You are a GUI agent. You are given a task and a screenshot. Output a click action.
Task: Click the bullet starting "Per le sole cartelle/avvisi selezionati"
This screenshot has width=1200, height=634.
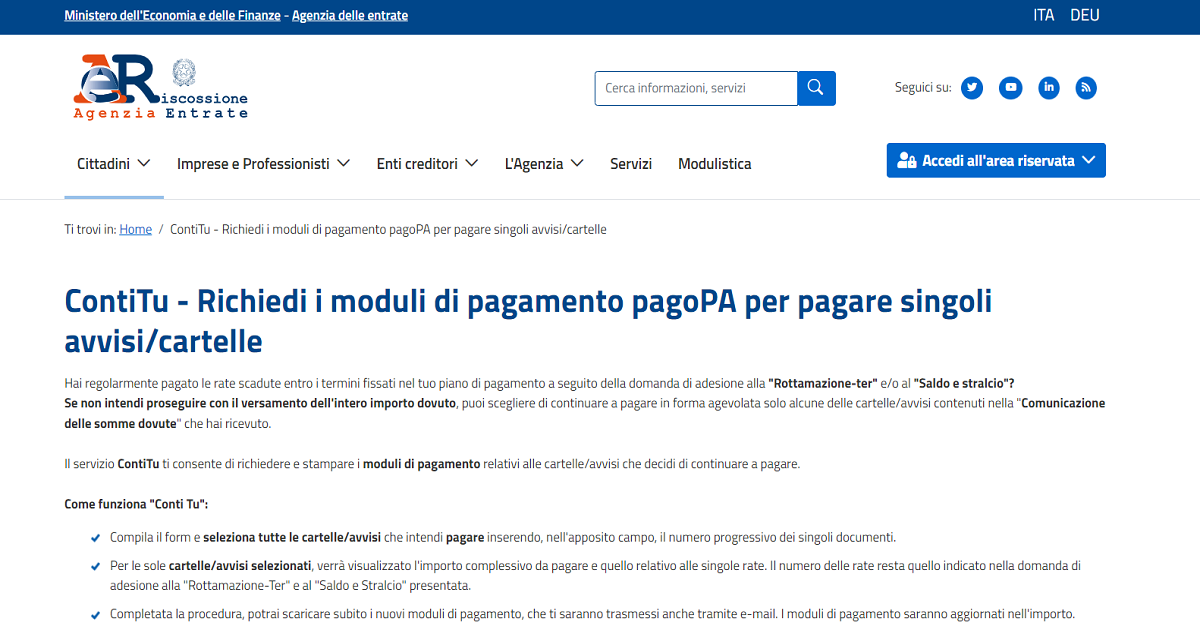595,576
